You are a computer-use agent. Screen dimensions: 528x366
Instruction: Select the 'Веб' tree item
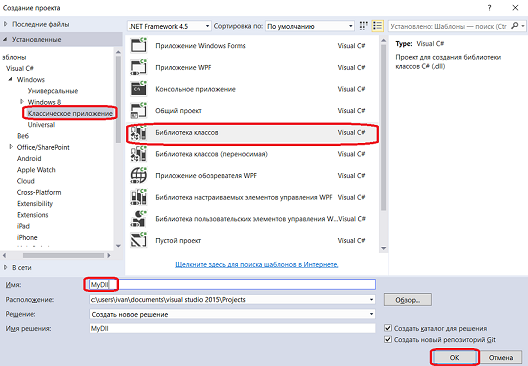(x=23, y=136)
